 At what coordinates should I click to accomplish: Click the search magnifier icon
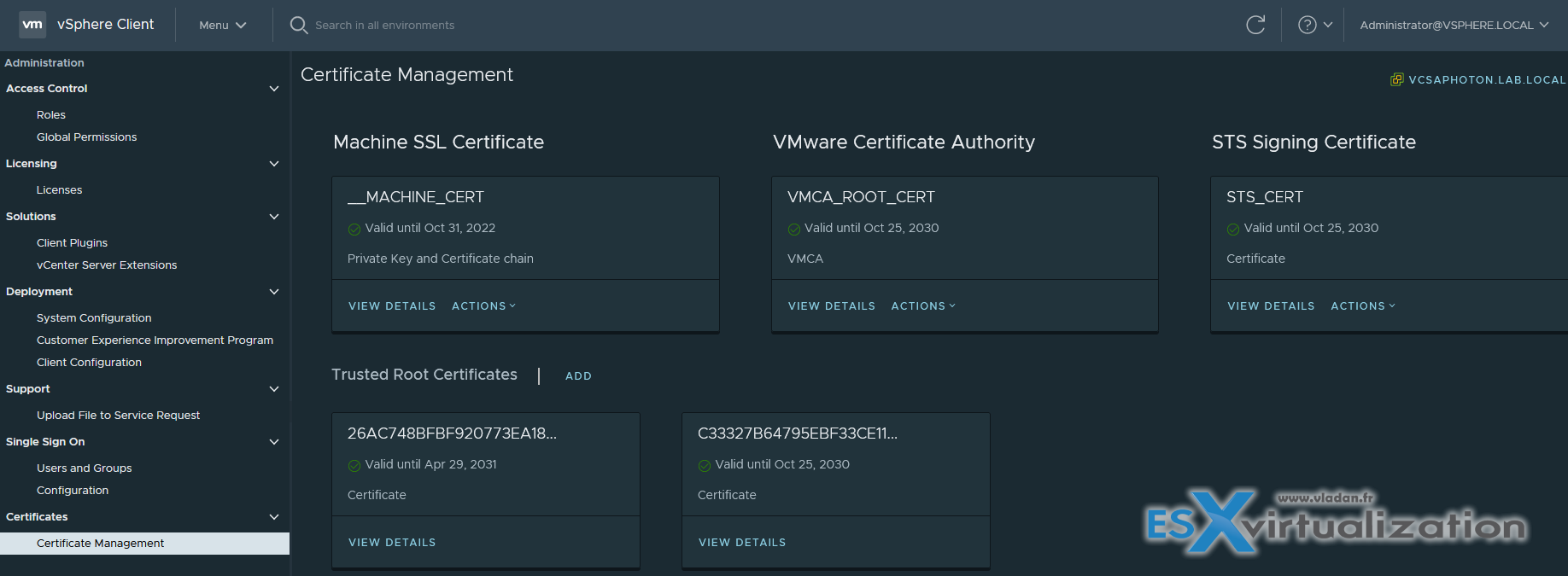[298, 25]
